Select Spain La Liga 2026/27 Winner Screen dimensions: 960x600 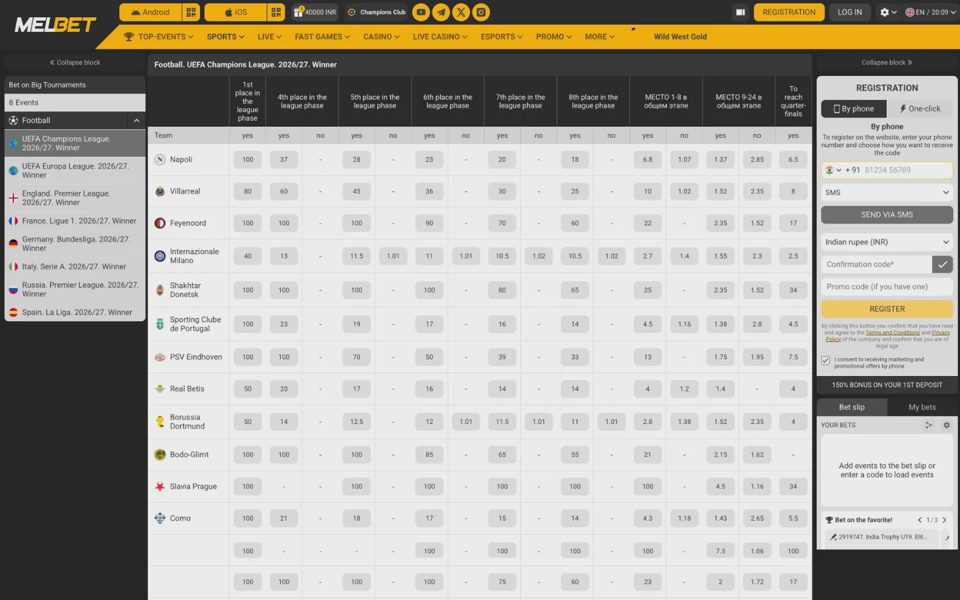pyautogui.click(x=75, y=312)
